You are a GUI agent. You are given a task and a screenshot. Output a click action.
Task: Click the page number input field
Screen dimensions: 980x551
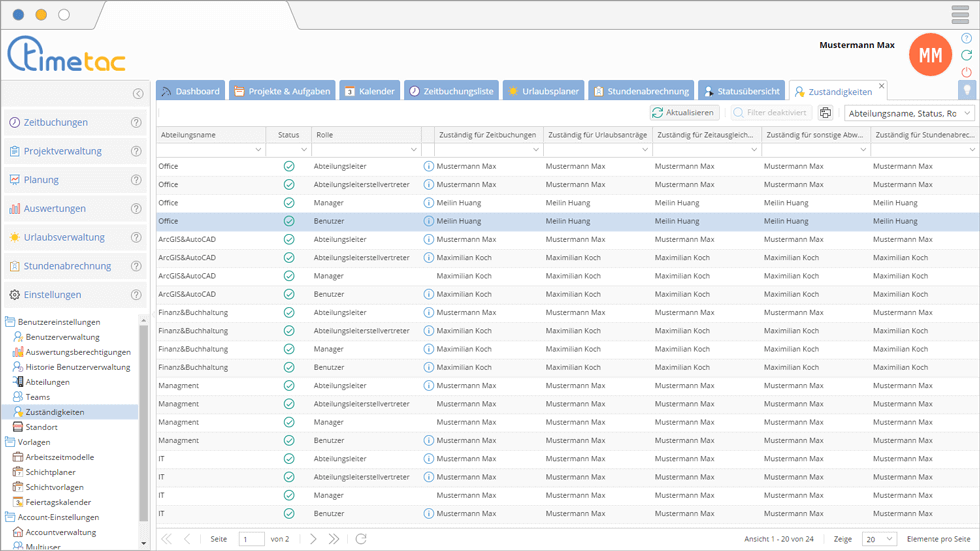tap(251, 539)
